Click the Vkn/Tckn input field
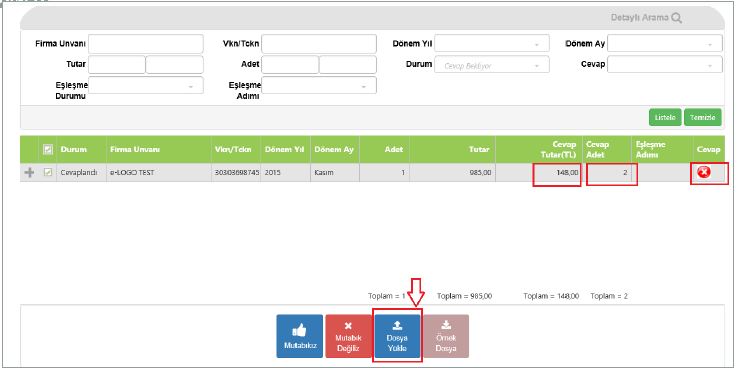 click(319, 43)
